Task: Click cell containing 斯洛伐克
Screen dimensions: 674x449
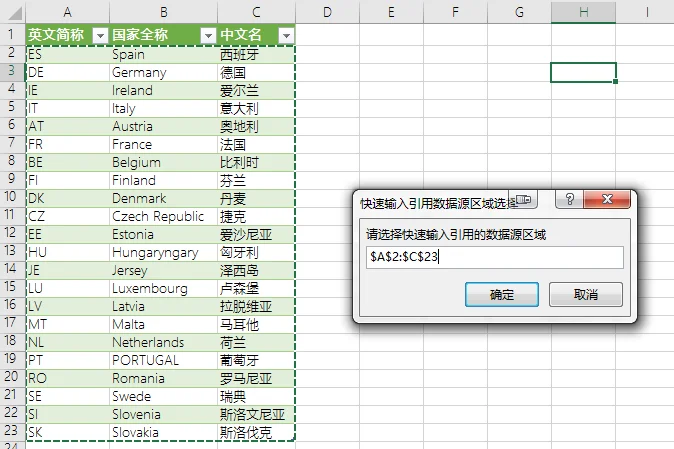Action: (256, 432)
